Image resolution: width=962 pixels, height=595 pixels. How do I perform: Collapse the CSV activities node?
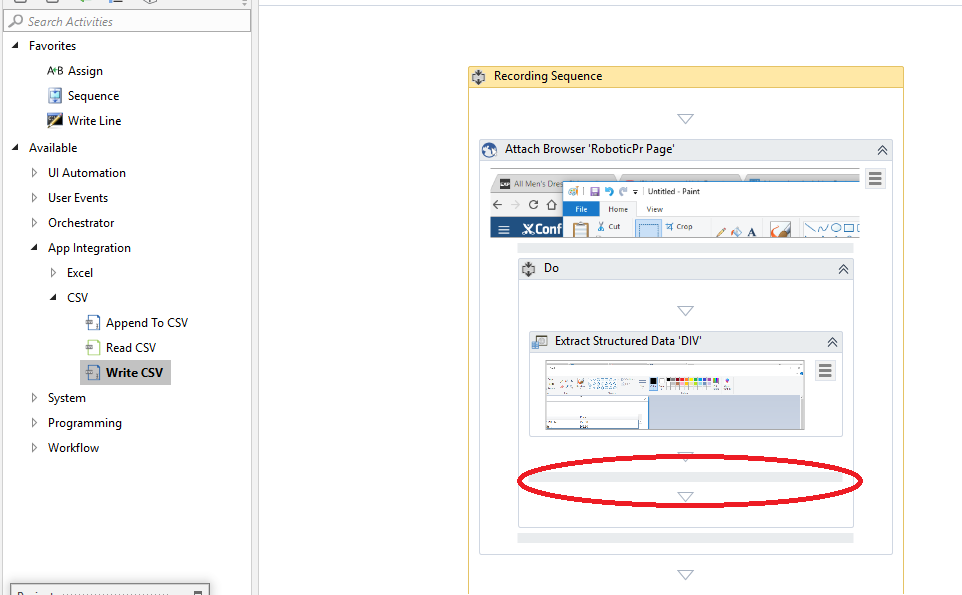54,298
